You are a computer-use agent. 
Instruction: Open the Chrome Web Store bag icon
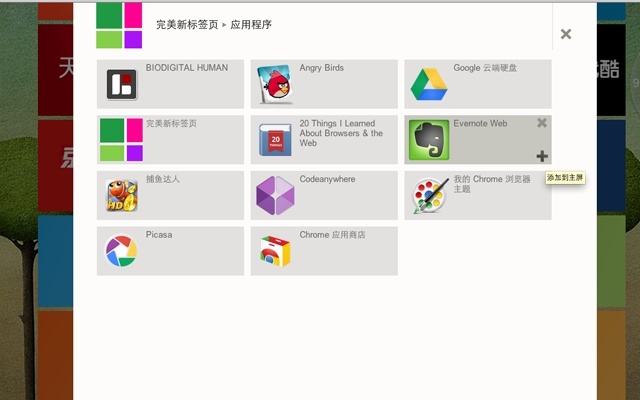pyautogui.click(x=275, y=251)
